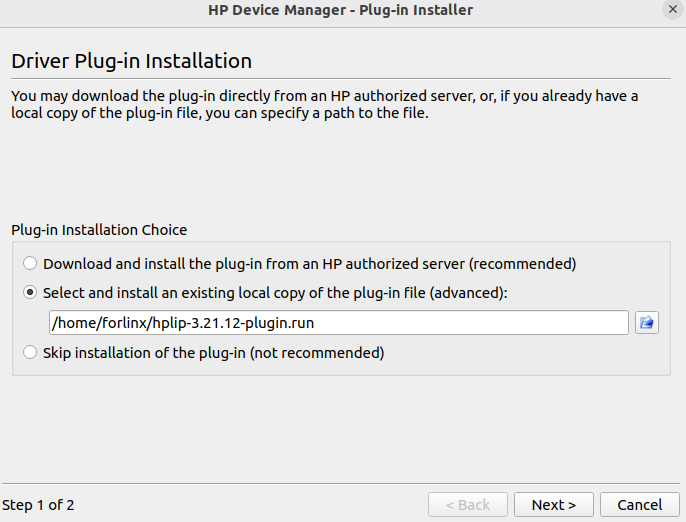Cancel the plug-in installation
The image size is (686, 522).
click(x=640, y=505)
